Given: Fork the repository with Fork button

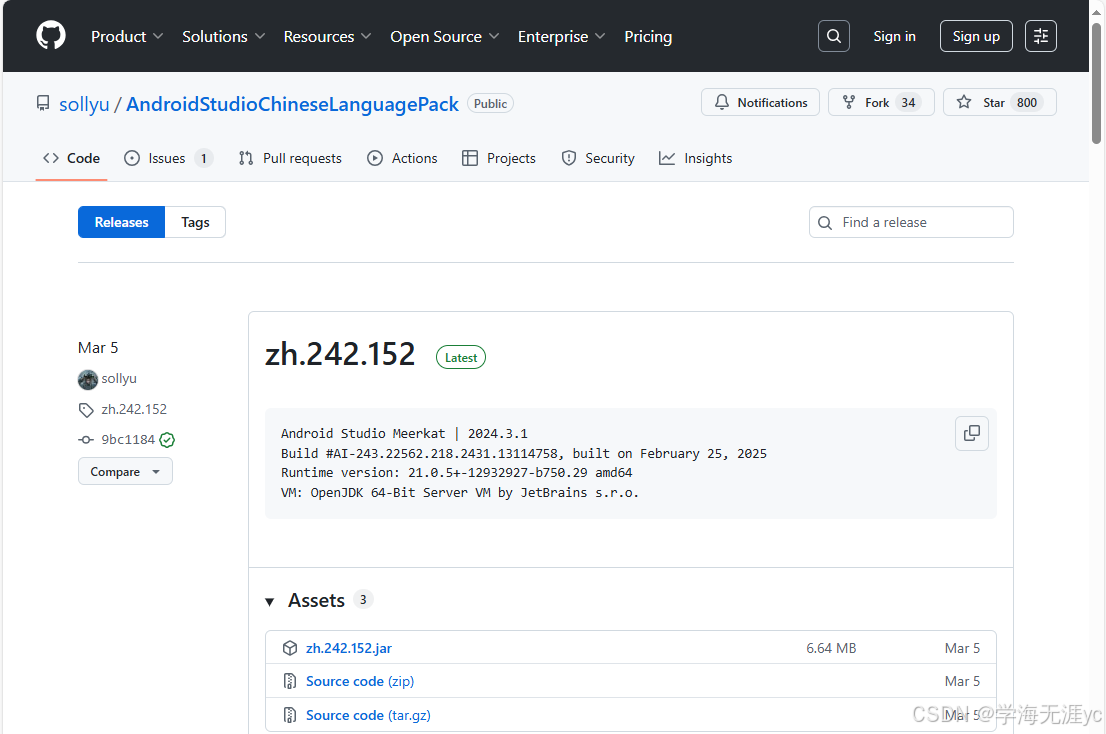Looking at the screenshot, I should click(x=881, y=102).
